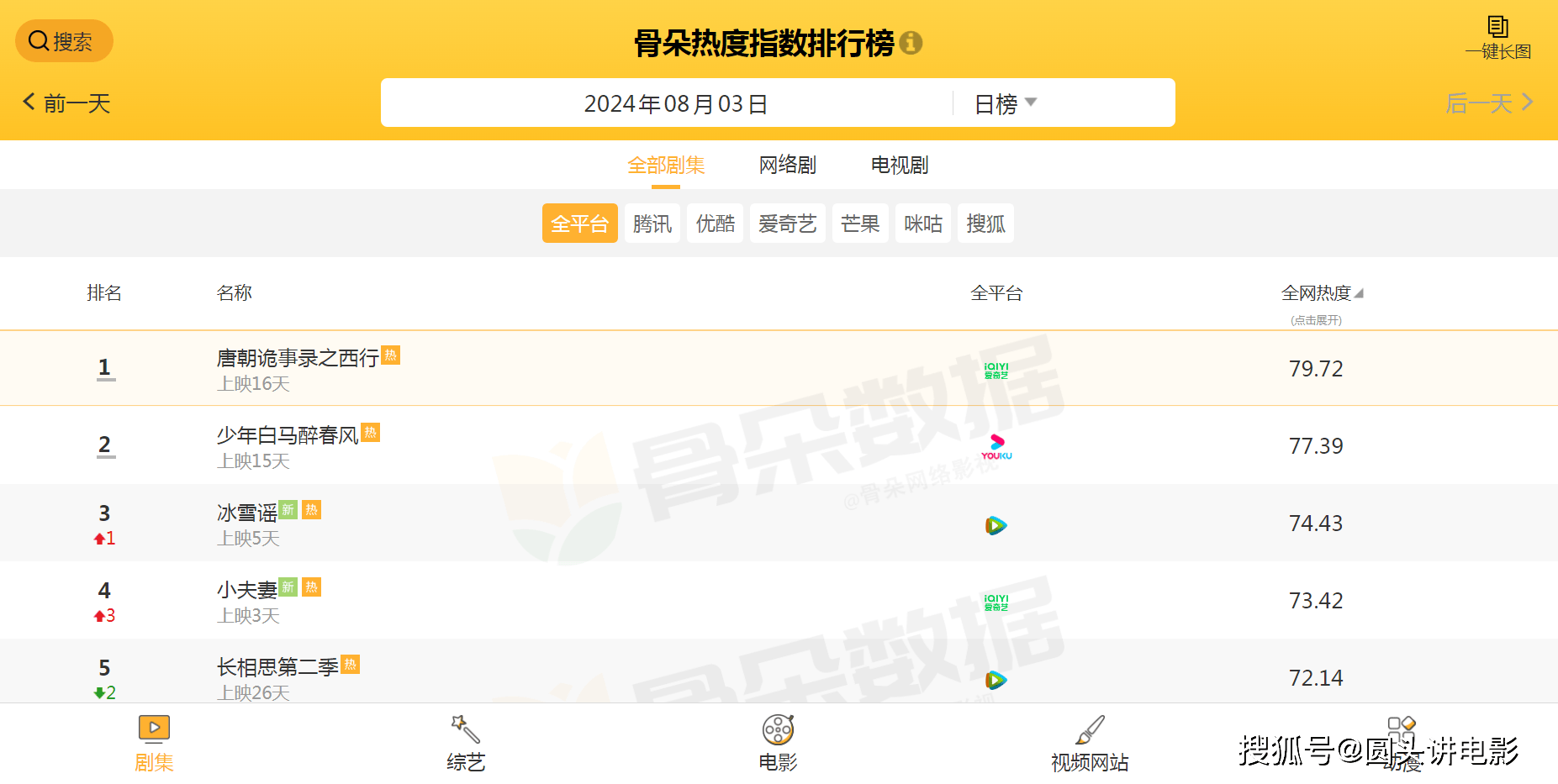Open the 长相思第二季 title
The width and height of the screenshot is (1558, 784).
tap(277, 667)
